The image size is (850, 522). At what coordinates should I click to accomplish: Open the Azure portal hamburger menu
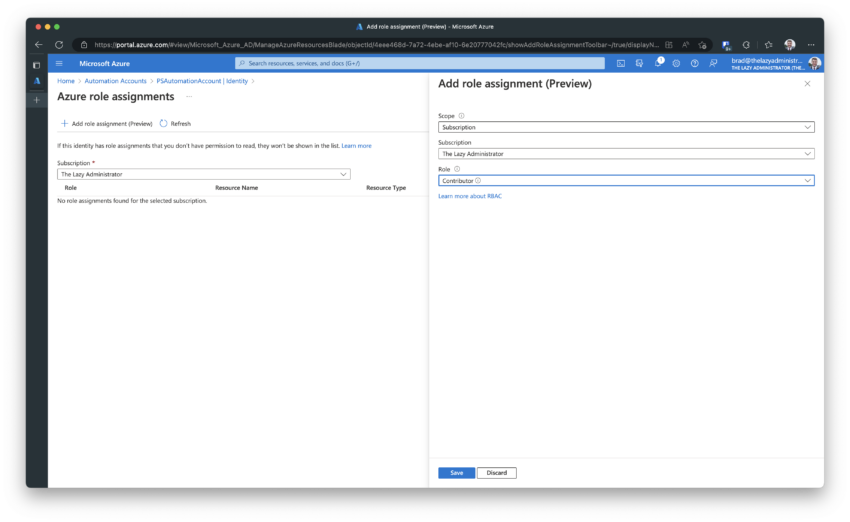tap(59, 63)
